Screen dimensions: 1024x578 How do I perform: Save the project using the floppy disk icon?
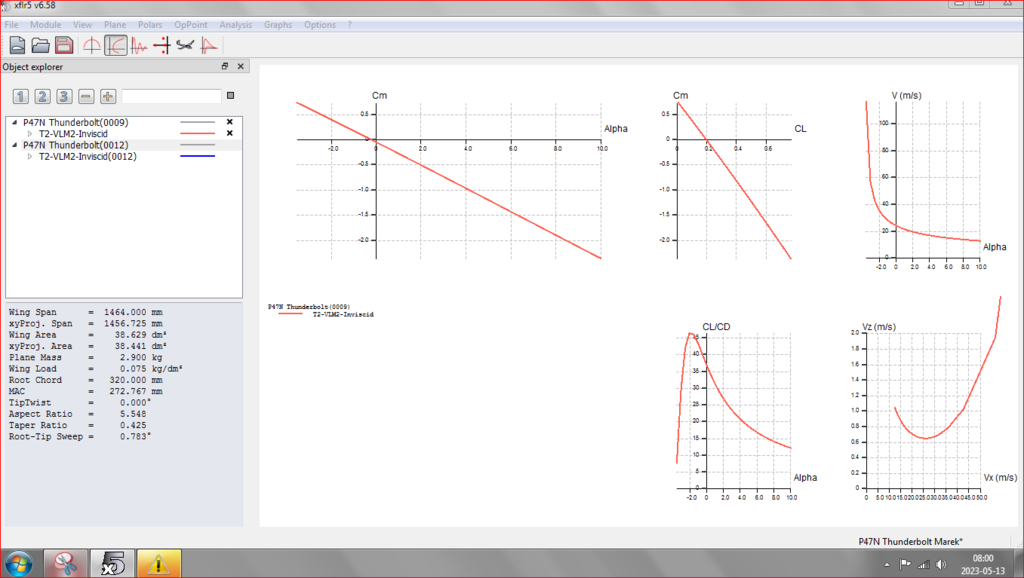click(x=64, y=45)
